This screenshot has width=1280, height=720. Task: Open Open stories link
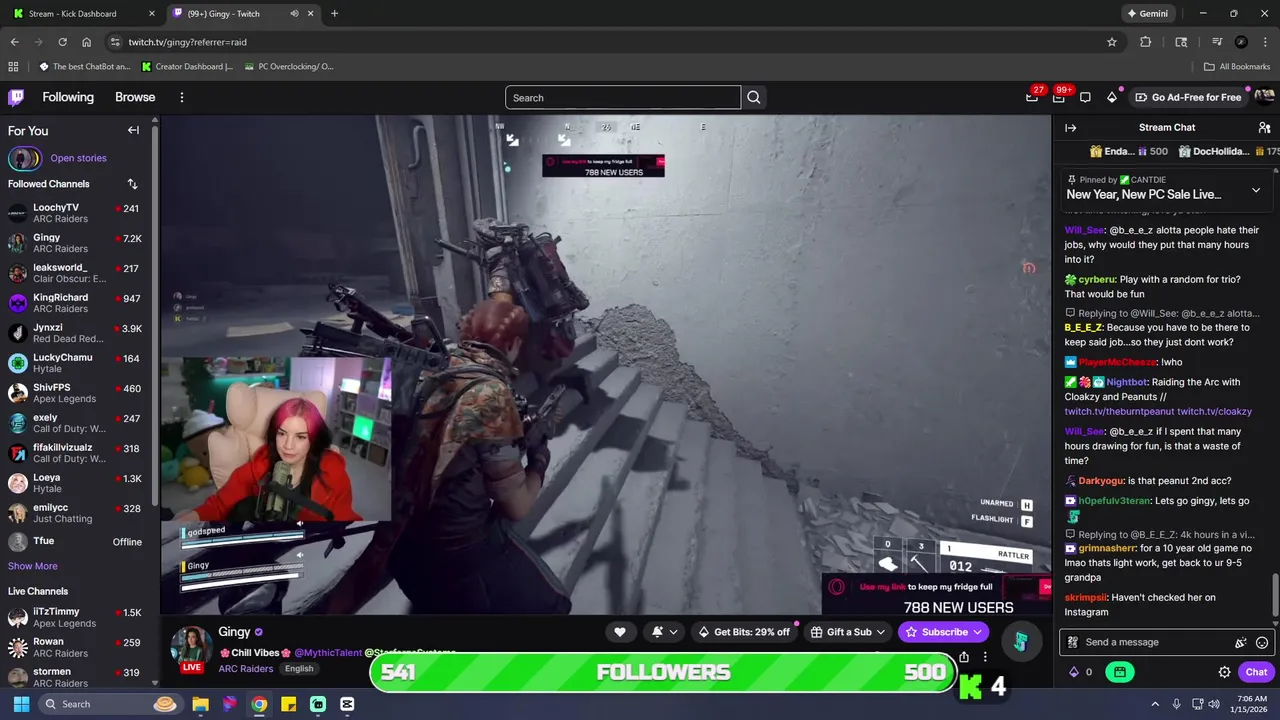[x=78, y=158]
